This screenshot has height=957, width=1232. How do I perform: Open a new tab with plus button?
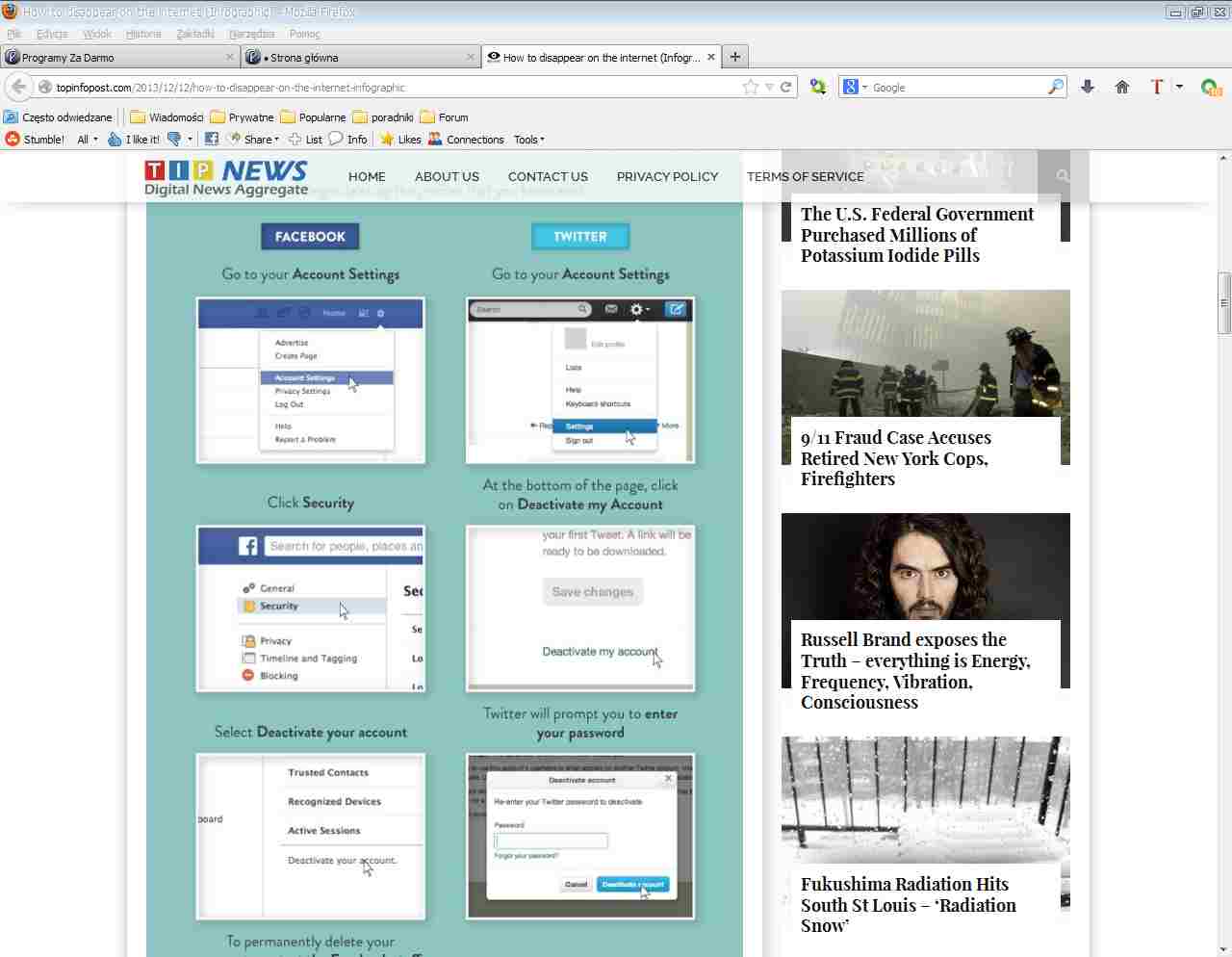pos(735,57)
